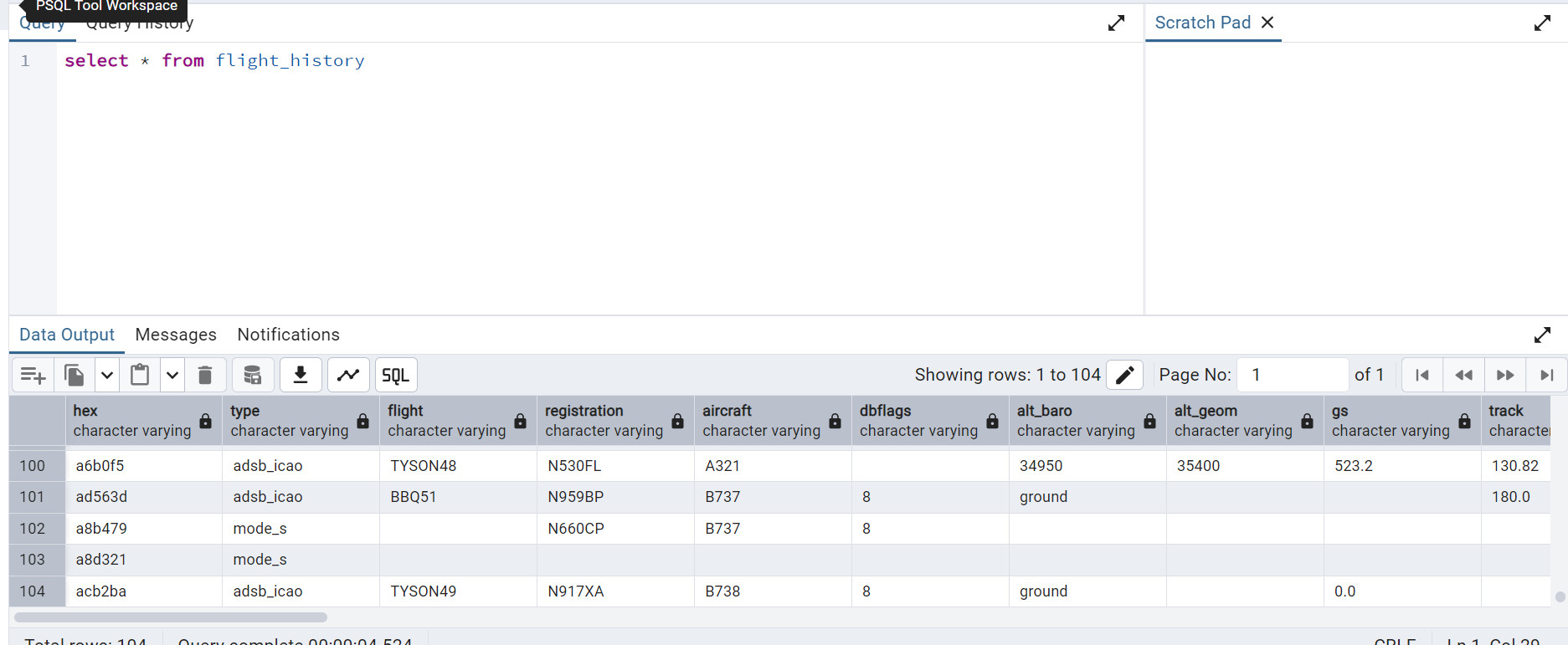This screenshot has height=645, width=1568.
Task: Select the Scratch Pad tab
Action: pos(1203,23)
